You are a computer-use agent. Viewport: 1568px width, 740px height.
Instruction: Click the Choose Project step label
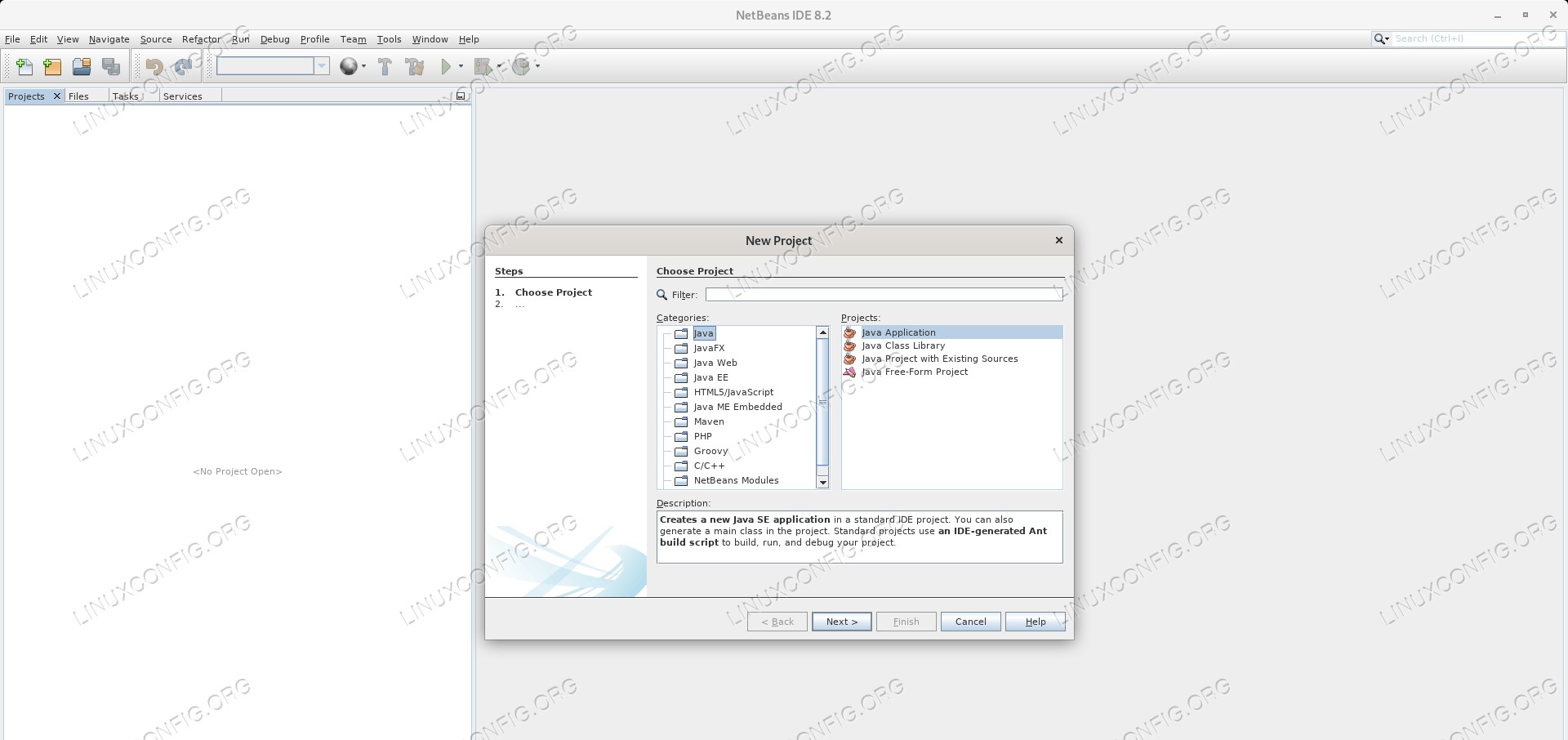point(554,292)
